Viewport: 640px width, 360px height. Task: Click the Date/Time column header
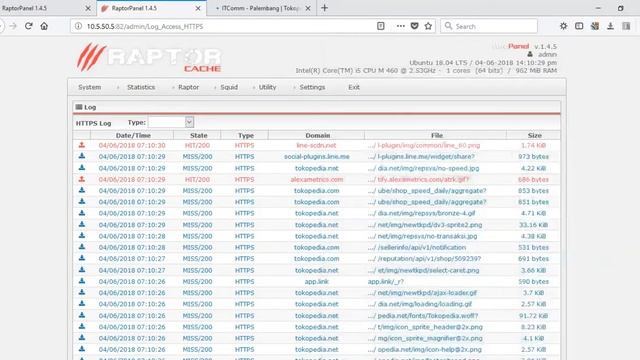click(x=133, y=135)
